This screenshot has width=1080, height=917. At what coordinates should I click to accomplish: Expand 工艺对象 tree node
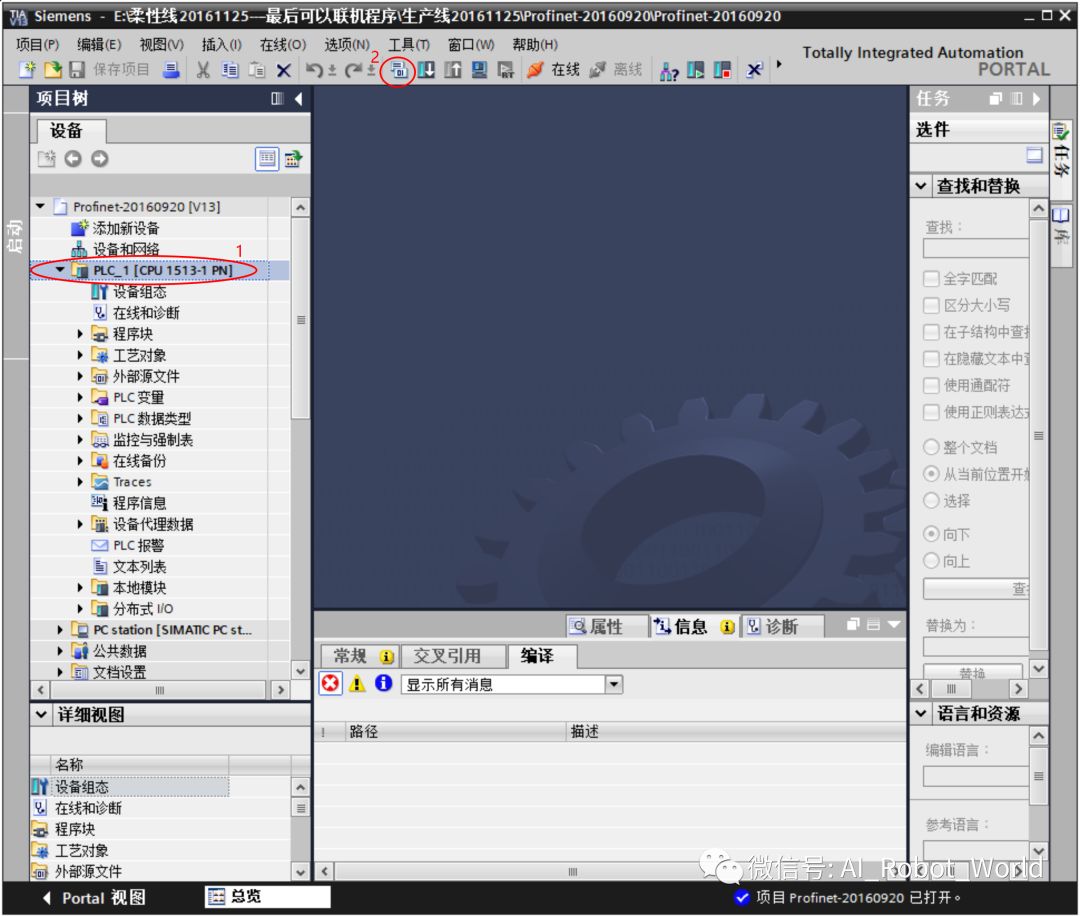tap(80, 356)
